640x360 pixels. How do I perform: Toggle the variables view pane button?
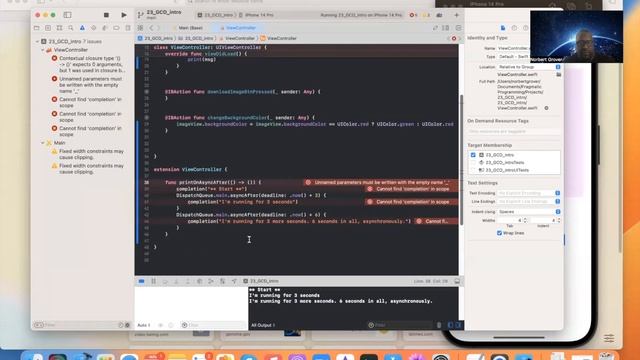coord(451,325)
